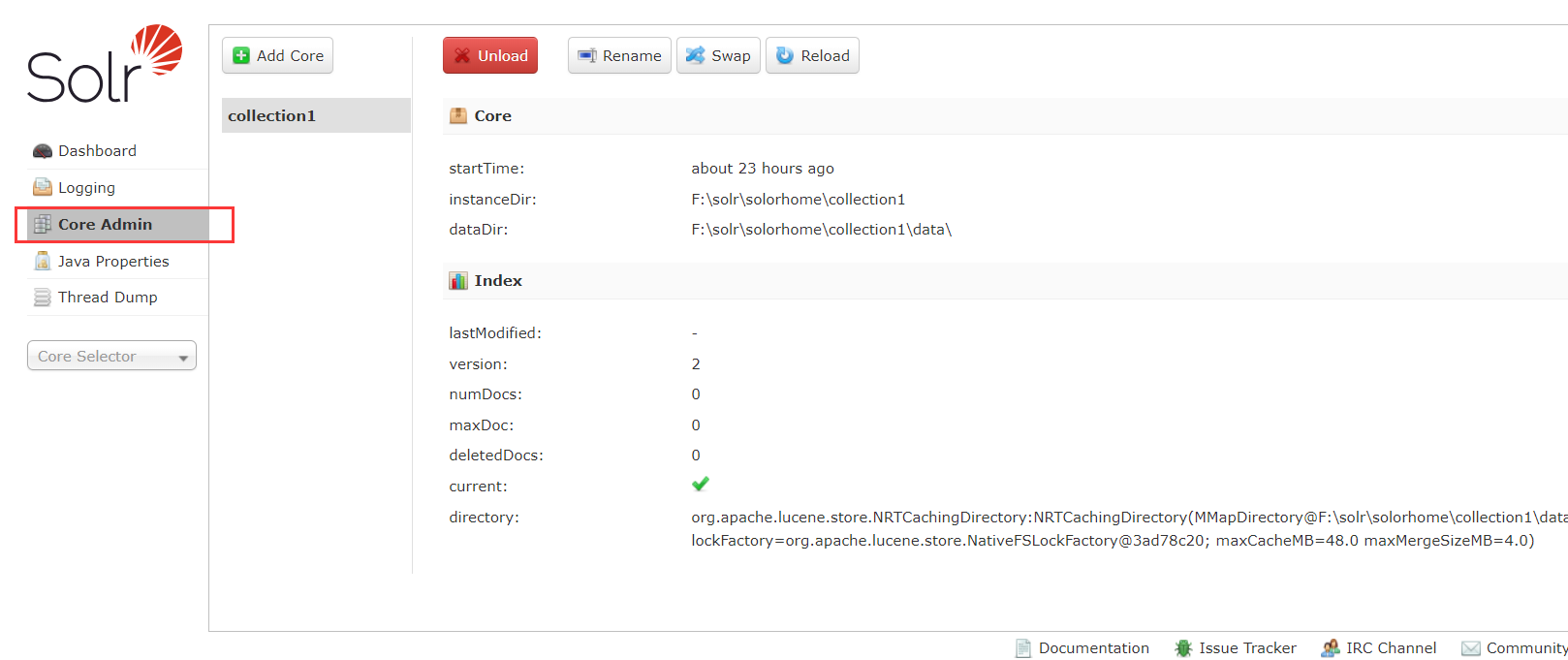Open the Dashboard page

[97, 151]
